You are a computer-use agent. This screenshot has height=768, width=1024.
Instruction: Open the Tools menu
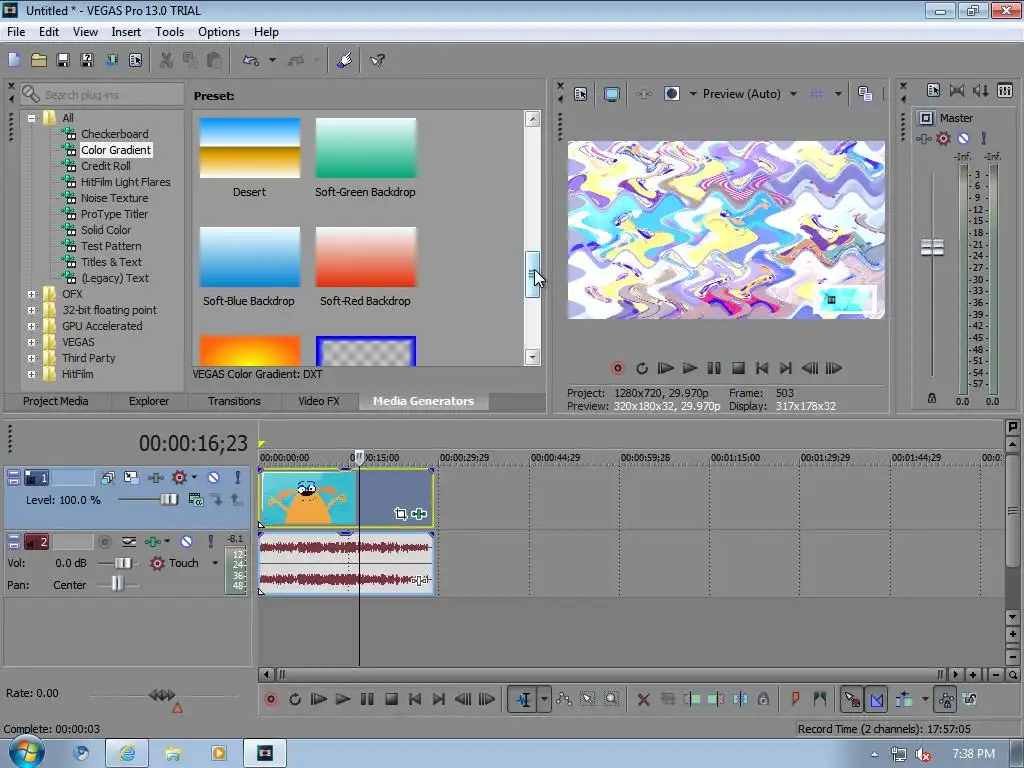coord(169,32)
